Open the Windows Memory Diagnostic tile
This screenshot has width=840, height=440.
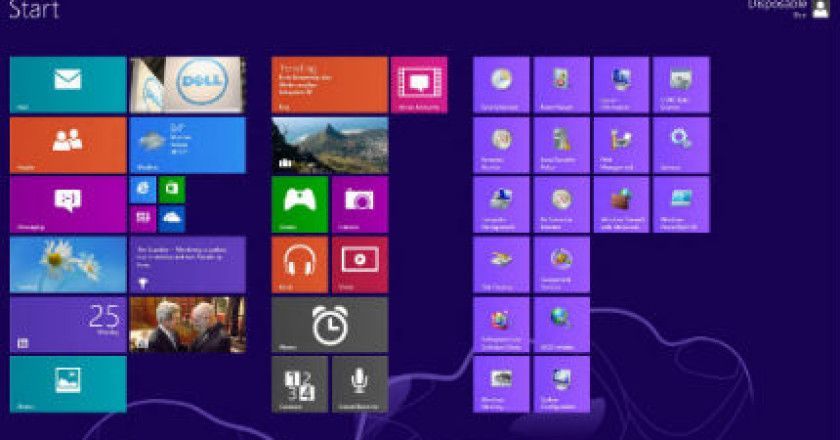501,384
